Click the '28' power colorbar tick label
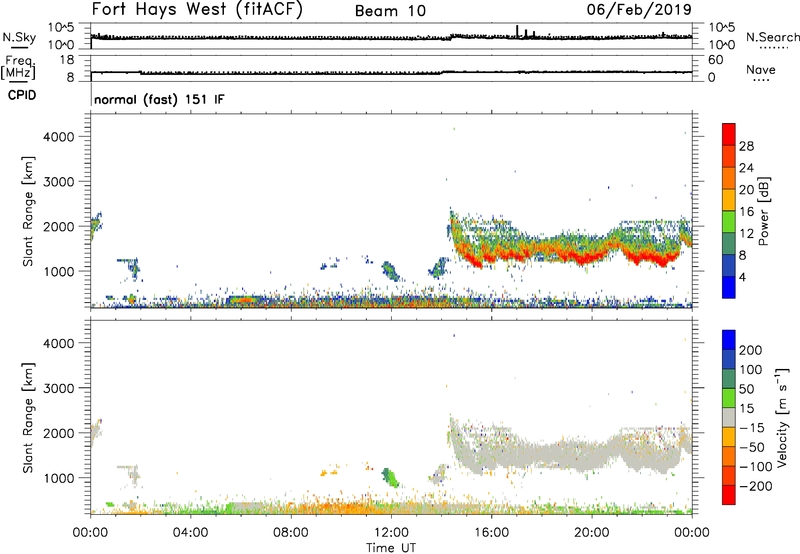This screenshot has height=554, width=800. coord(746,146)
